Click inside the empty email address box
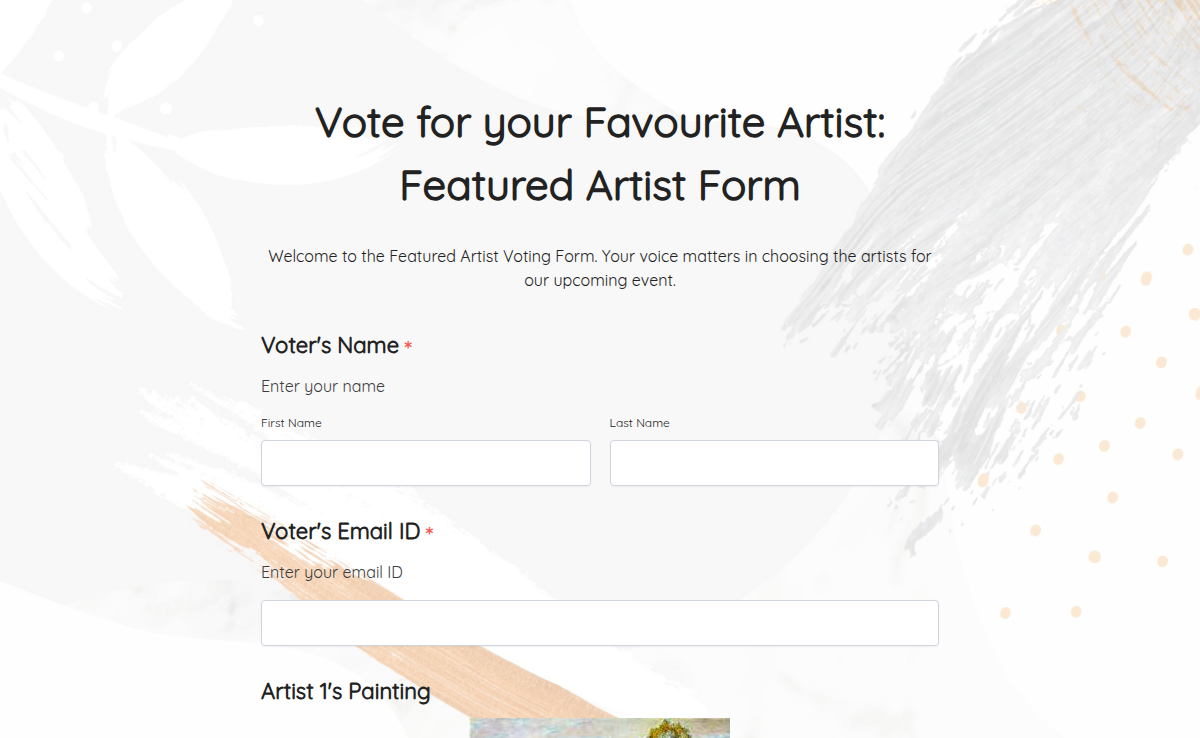1200x738 pixels. point(600,622)
